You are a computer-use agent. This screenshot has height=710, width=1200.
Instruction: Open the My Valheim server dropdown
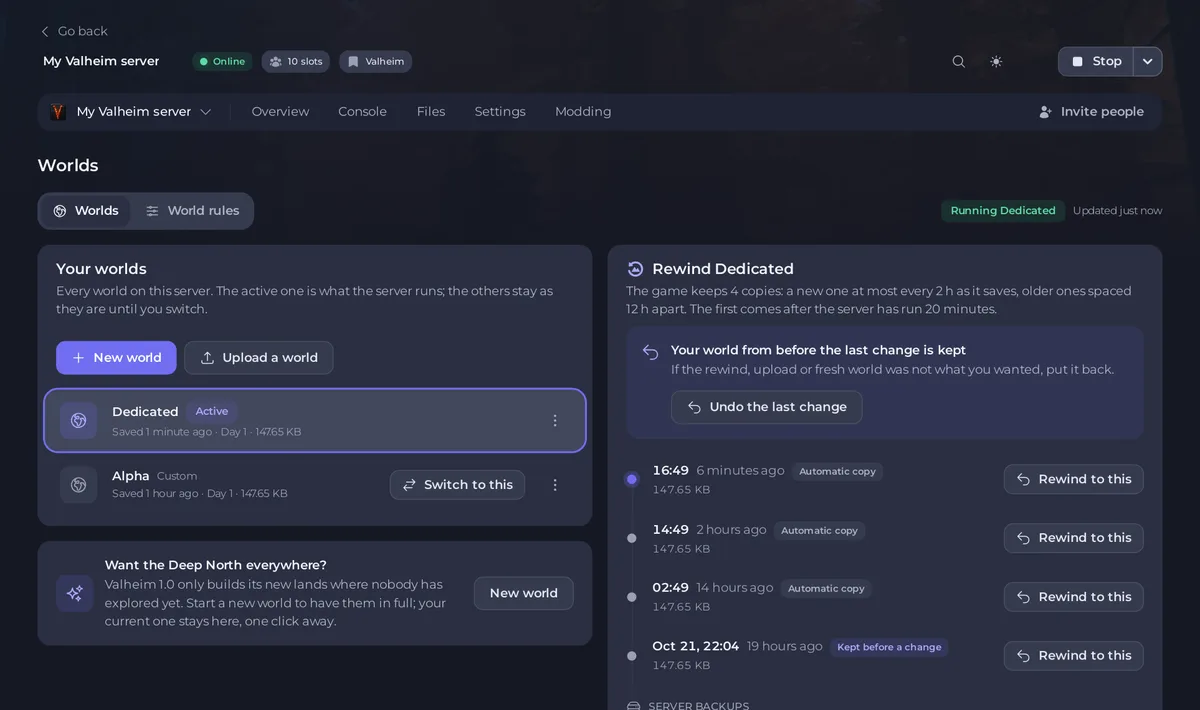click(132, 112)
